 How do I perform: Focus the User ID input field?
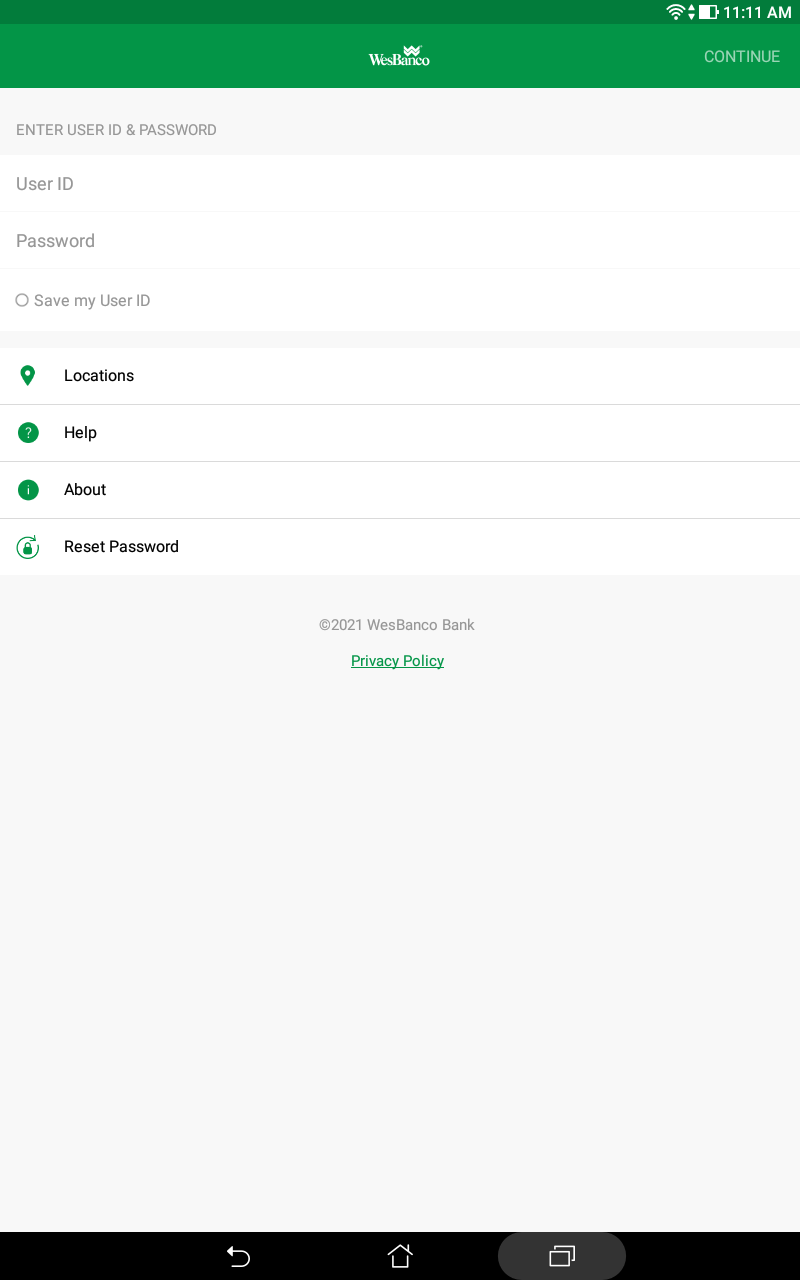tap(400, 184)
